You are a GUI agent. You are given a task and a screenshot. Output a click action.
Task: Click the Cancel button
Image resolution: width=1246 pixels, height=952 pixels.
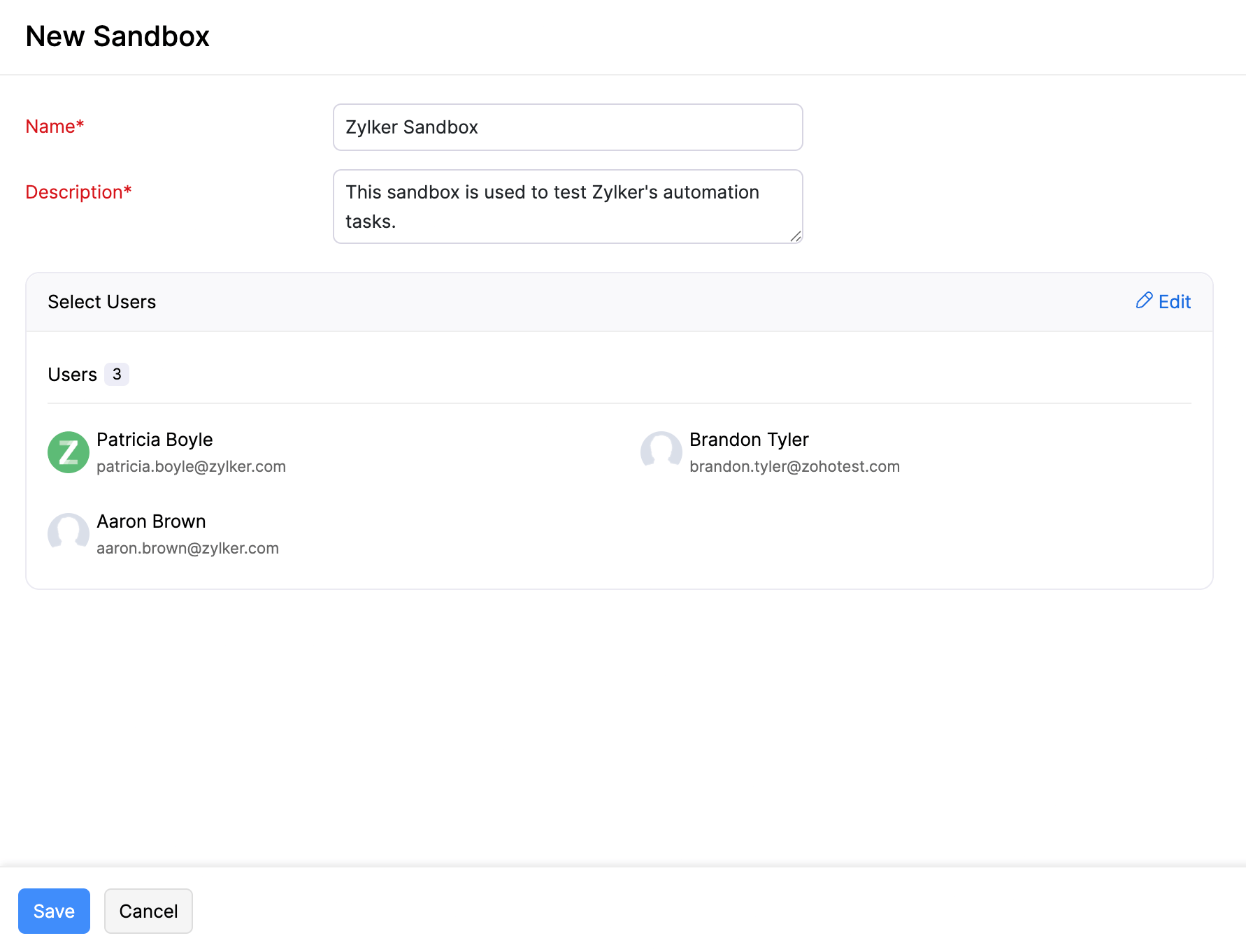(148, 911)
